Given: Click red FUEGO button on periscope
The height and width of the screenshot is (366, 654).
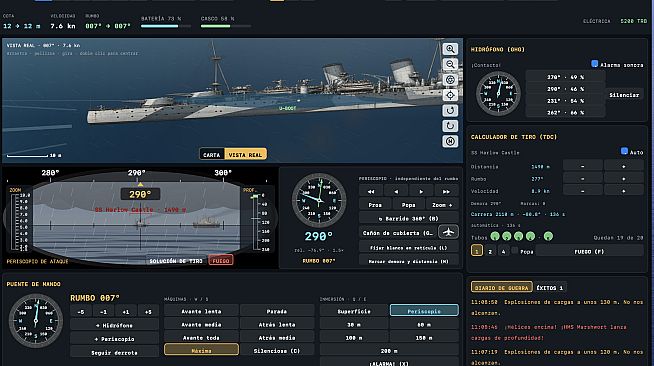Looking at the screenshot, I should coord(221,261).
